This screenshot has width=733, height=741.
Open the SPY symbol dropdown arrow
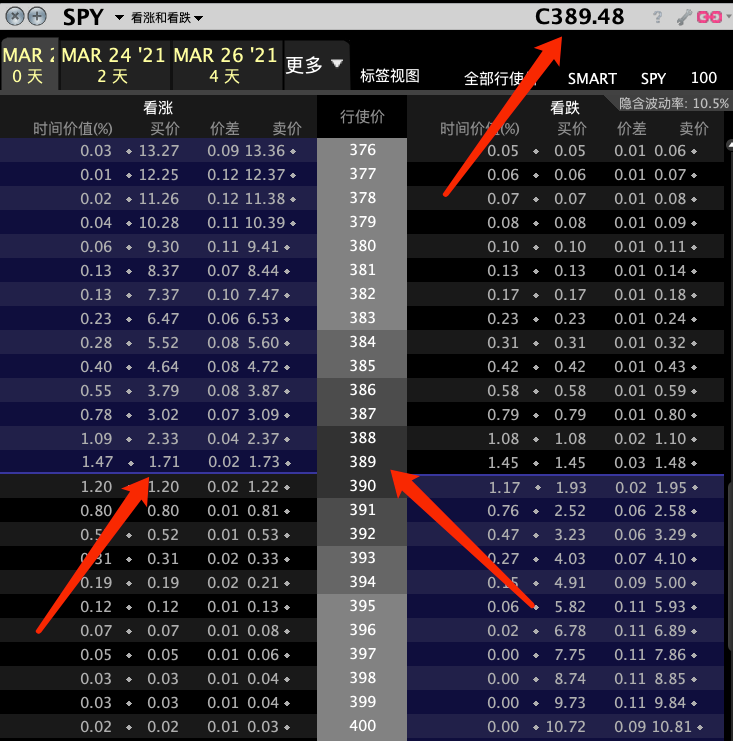[x=120, y=18]
